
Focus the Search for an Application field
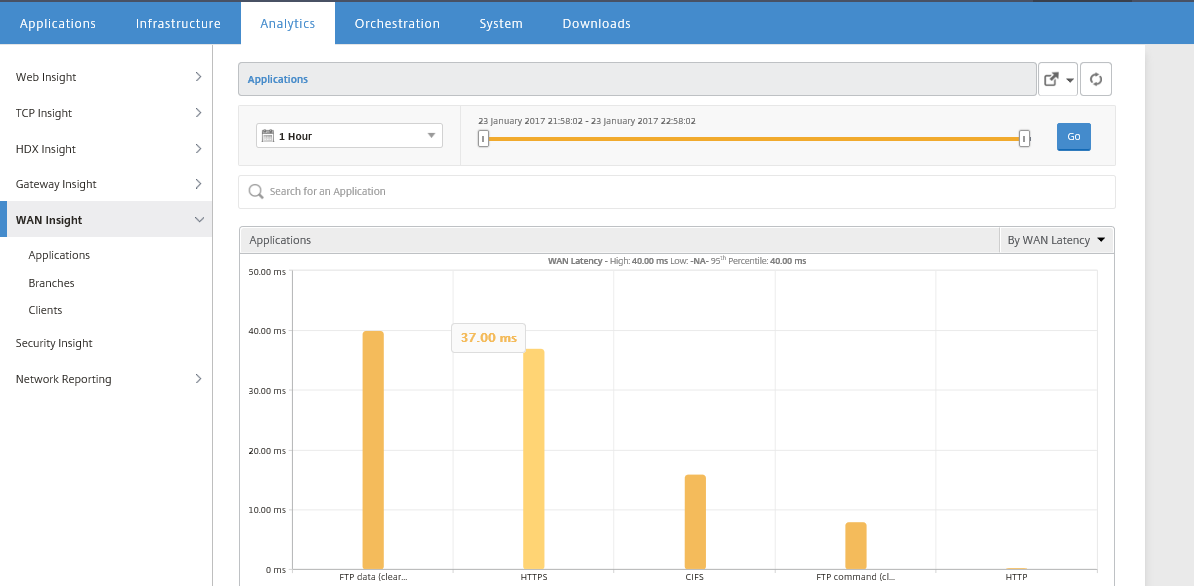click(677, 192)
